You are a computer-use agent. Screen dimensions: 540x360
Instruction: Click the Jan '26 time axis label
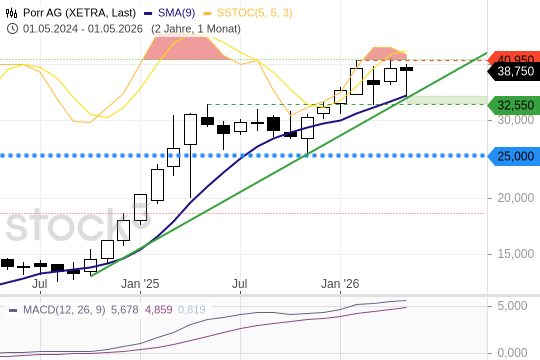340,284
